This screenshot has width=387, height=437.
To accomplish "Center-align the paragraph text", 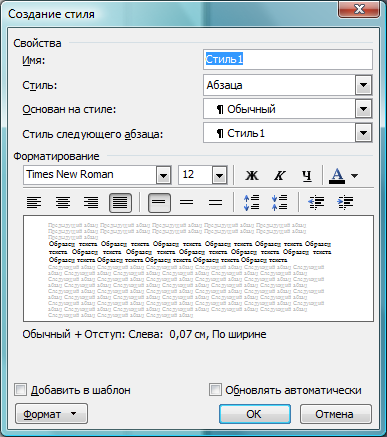I will pyautogui.click(x=63, y=202).
